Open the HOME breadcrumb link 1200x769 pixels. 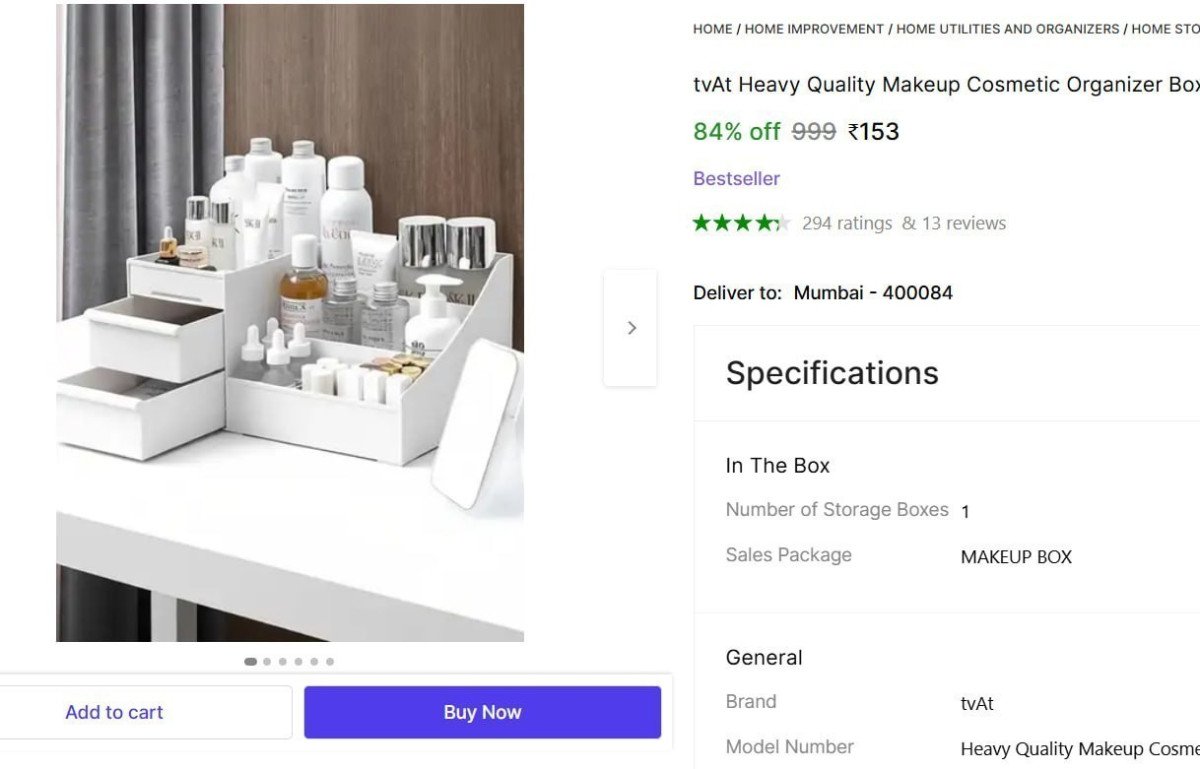(x=711, y=29)
